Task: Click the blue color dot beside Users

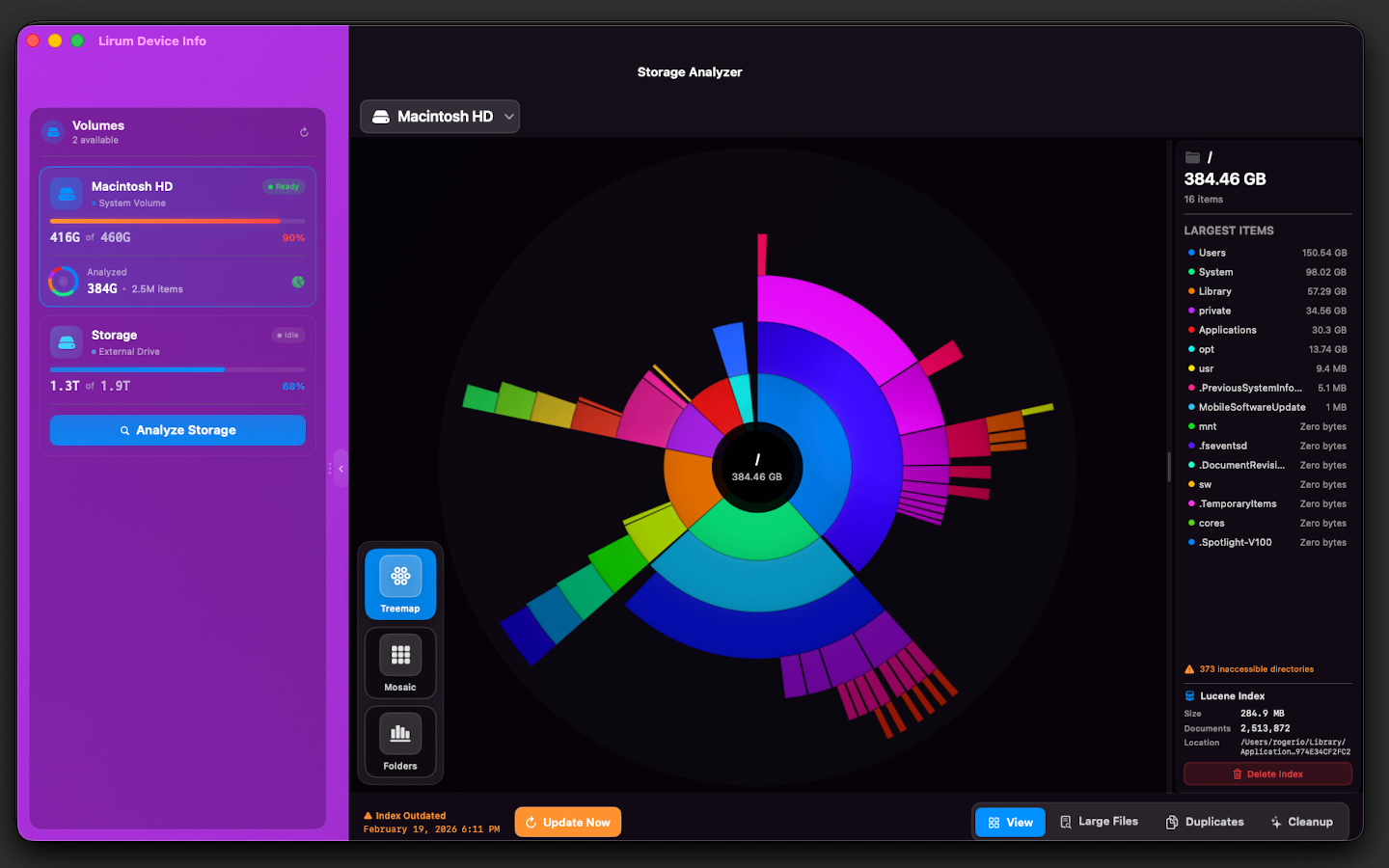Action: (x=1191, y=253)
